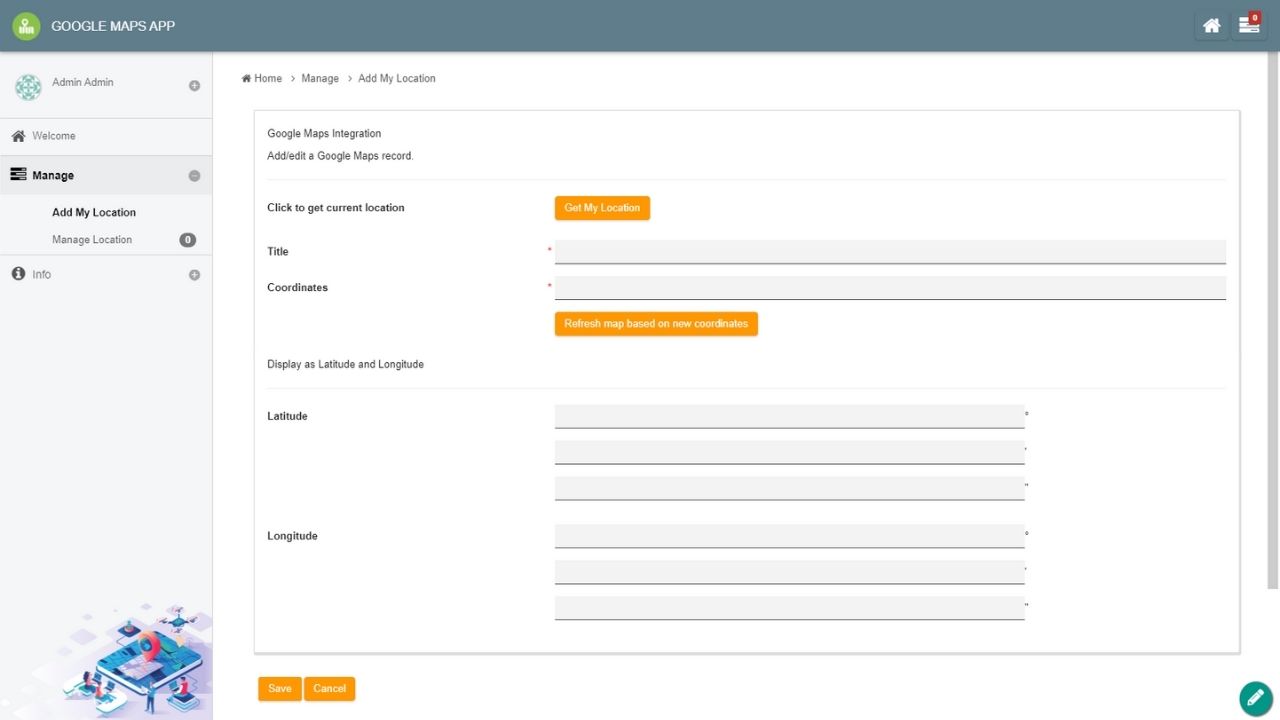The image size is (1280, 720).
Task: Focus the Title input field
Action: click(890, 252)
